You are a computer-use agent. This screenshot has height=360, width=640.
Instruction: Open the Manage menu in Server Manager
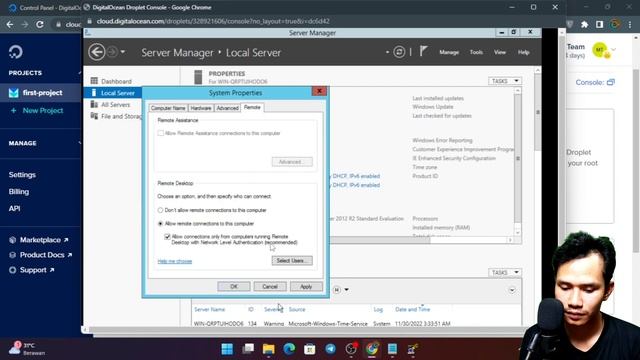point(449,52)
